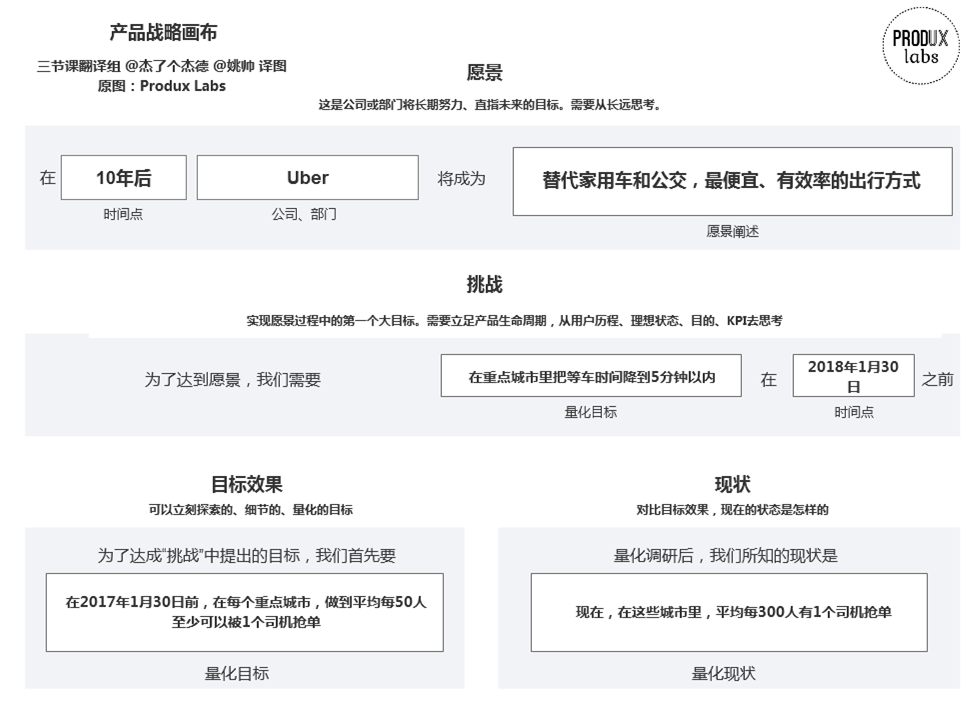Click the '将成为' text
Viewport: 972px width, 713px height.
461,179
